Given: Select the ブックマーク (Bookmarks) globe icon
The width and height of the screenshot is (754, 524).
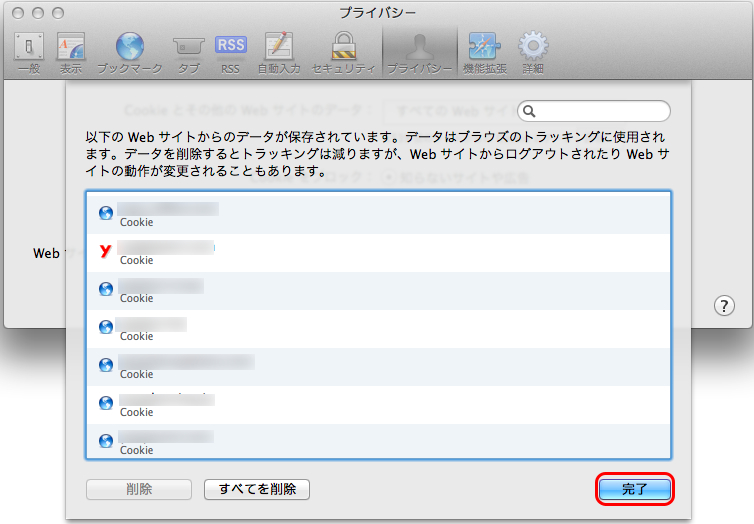Looking at the screenshot, I should tap(129, 52).
